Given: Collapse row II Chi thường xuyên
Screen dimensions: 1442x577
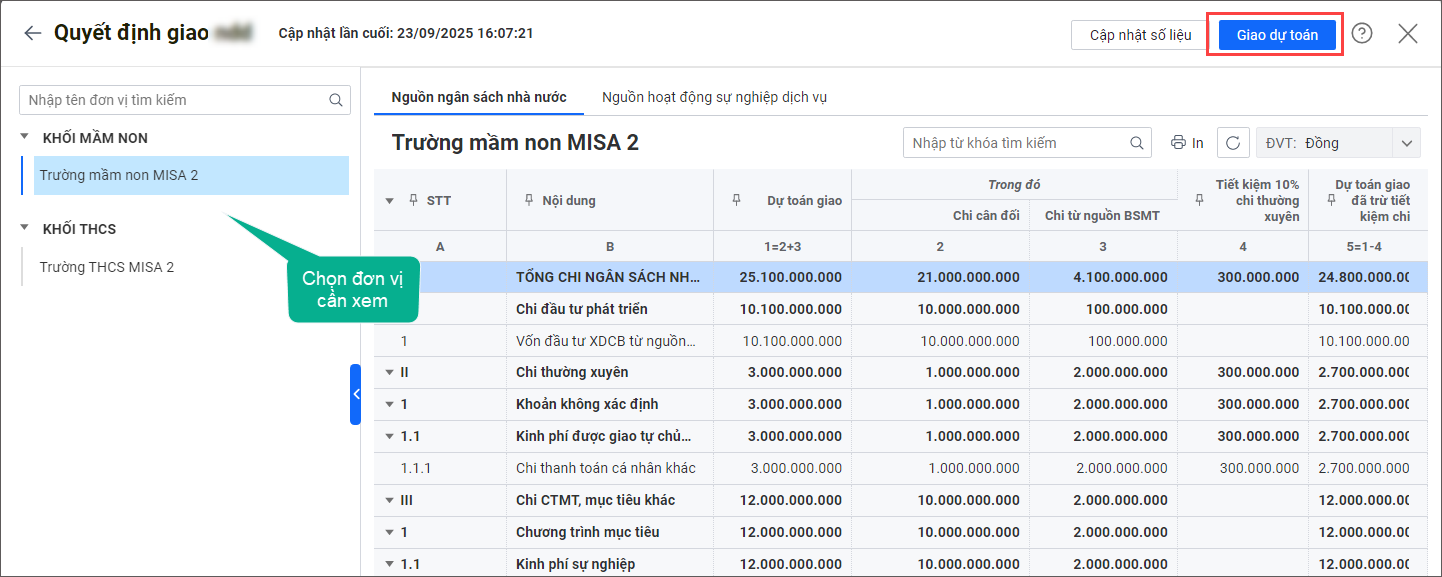Looking at the screenshot, I should (389, 372).
